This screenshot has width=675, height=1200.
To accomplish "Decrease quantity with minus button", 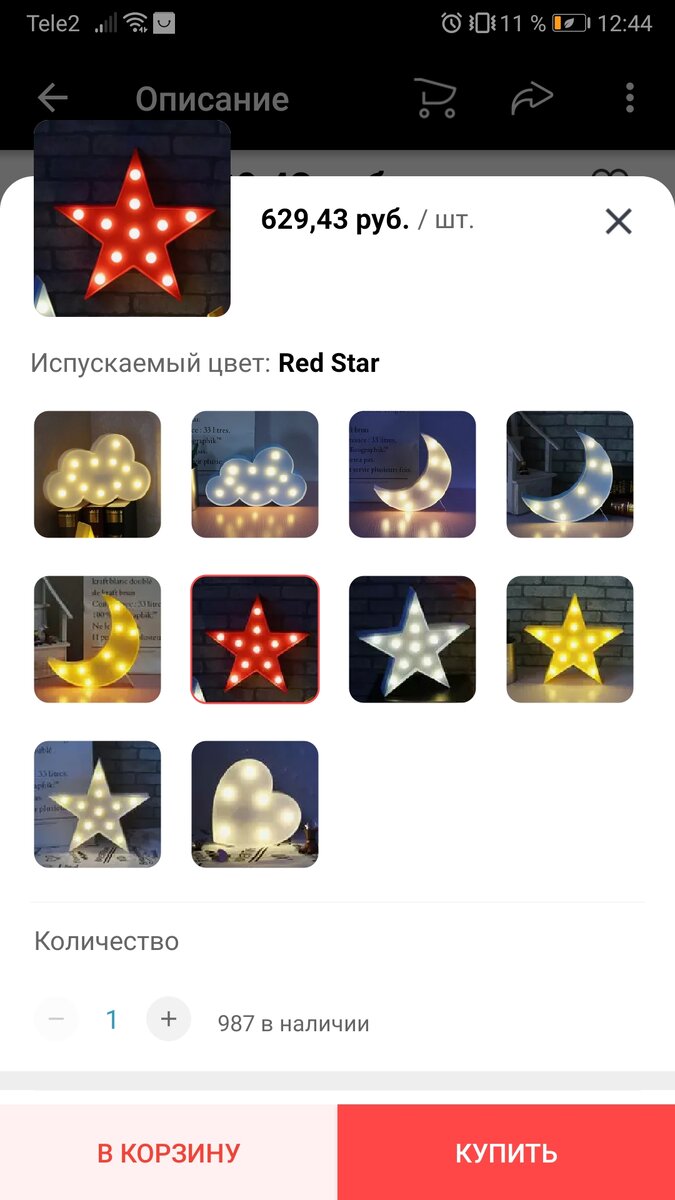I will click(x=56, y=1019).
